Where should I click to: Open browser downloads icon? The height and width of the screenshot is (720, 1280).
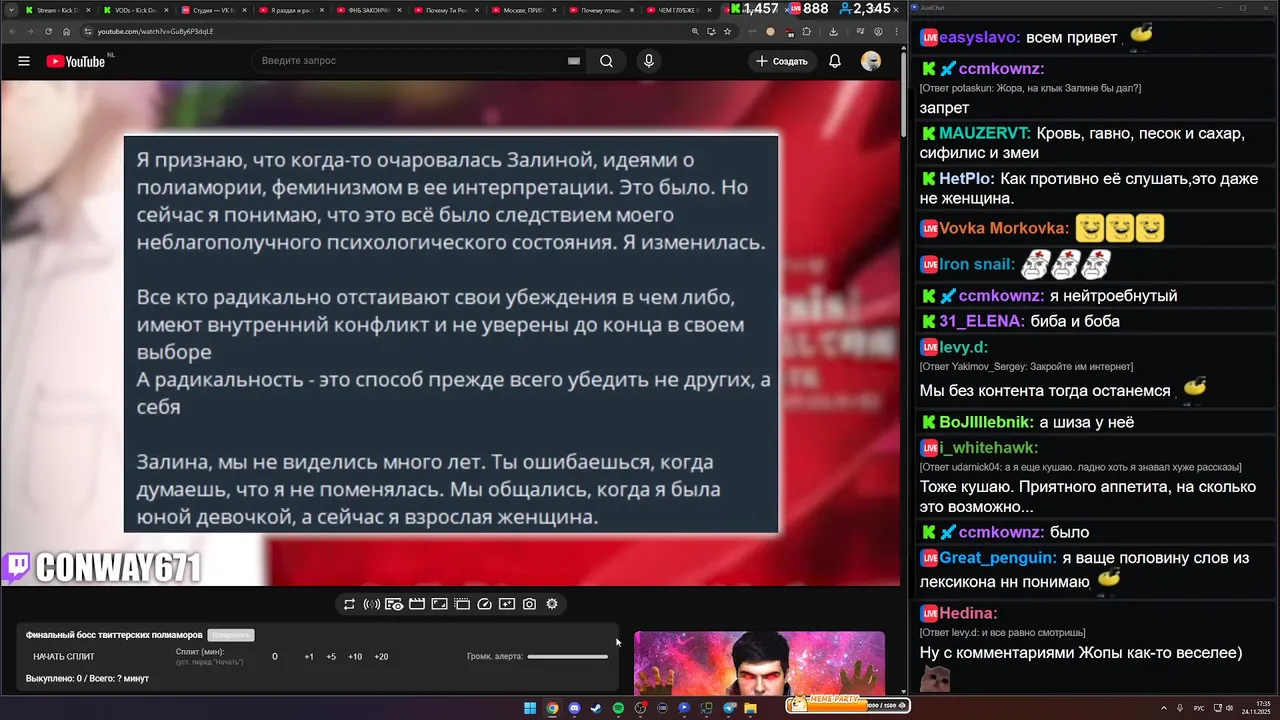(x=834, y=31)
